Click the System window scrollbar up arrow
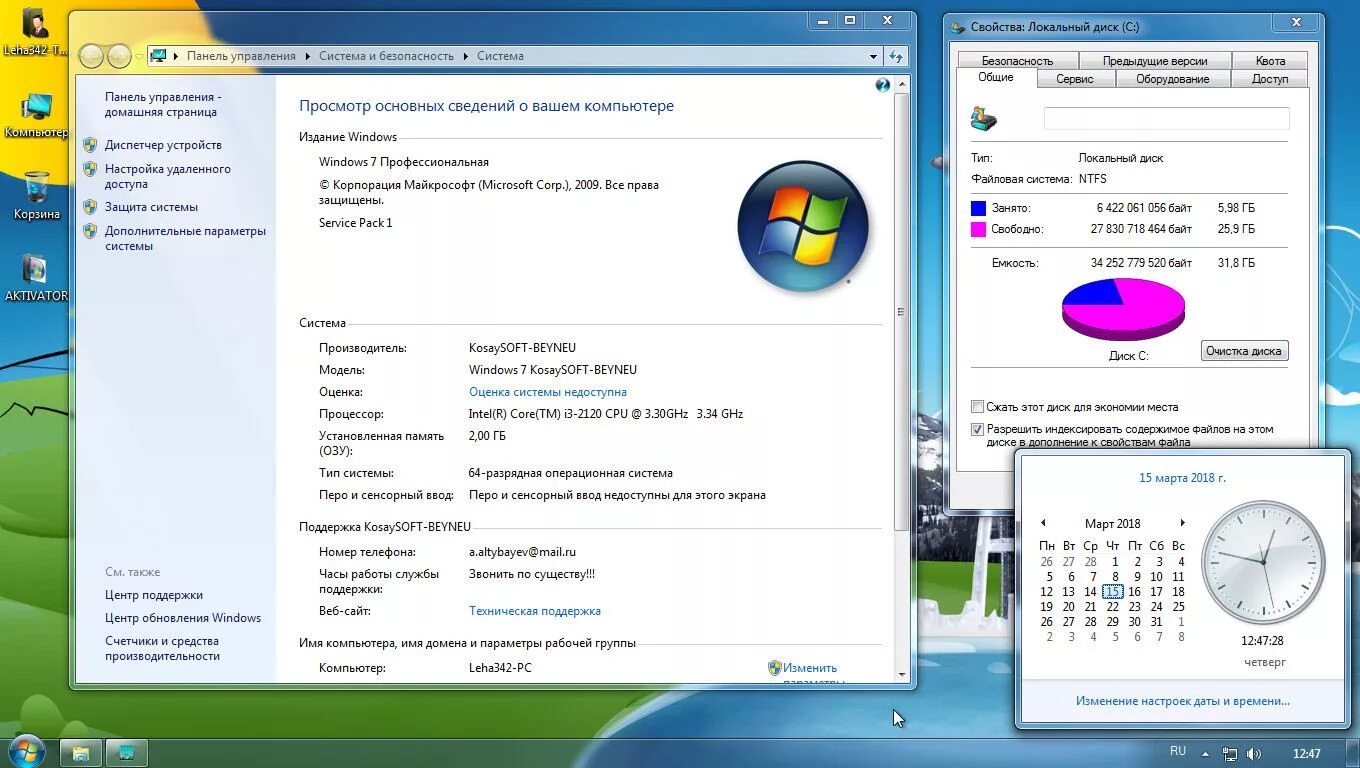This screenshot has width=1360, height=768. (902, 86)
